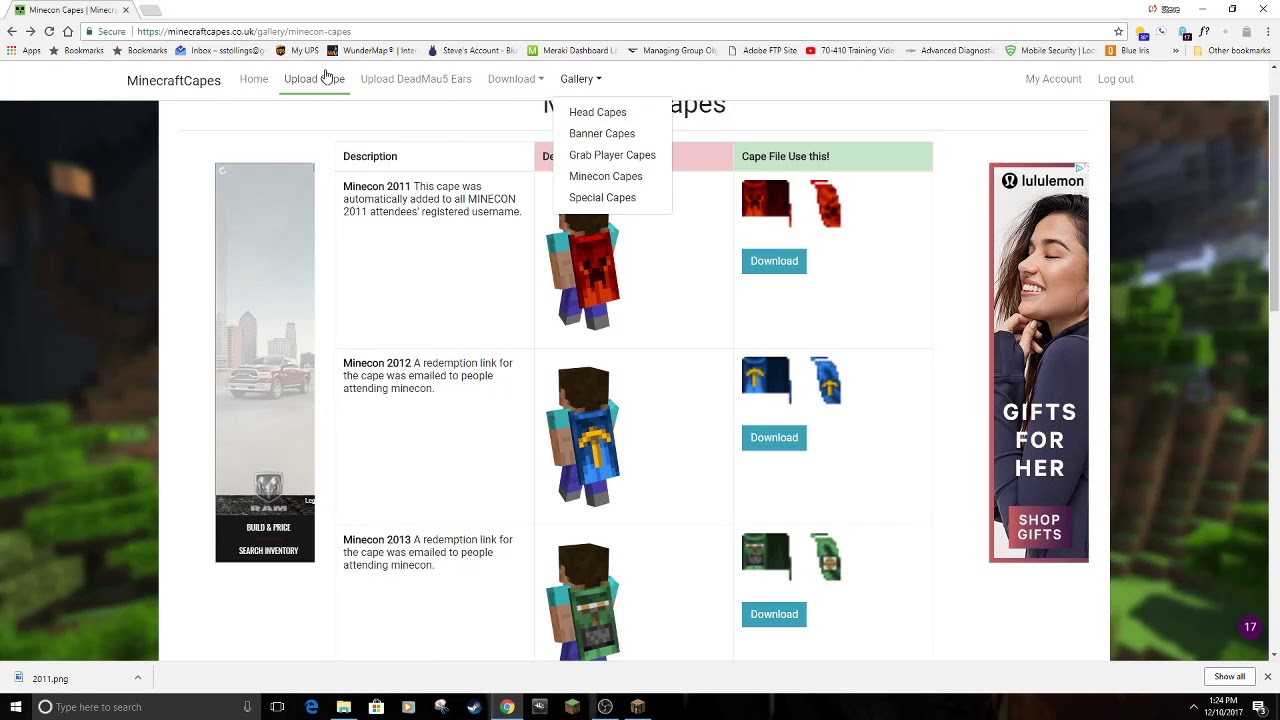Click the Minecon 2012 character preview image
Screen dimensions: 1280x720
coord(584,437)
